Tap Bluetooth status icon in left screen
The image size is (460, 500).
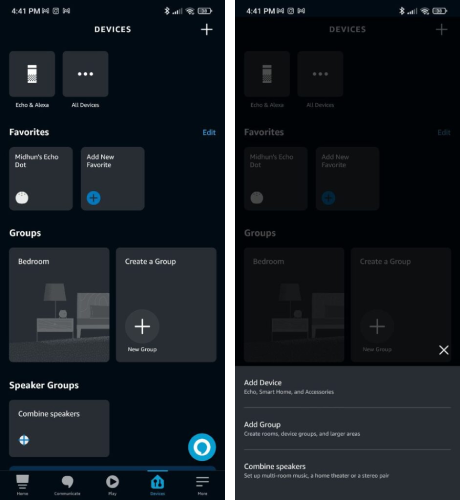167,11
